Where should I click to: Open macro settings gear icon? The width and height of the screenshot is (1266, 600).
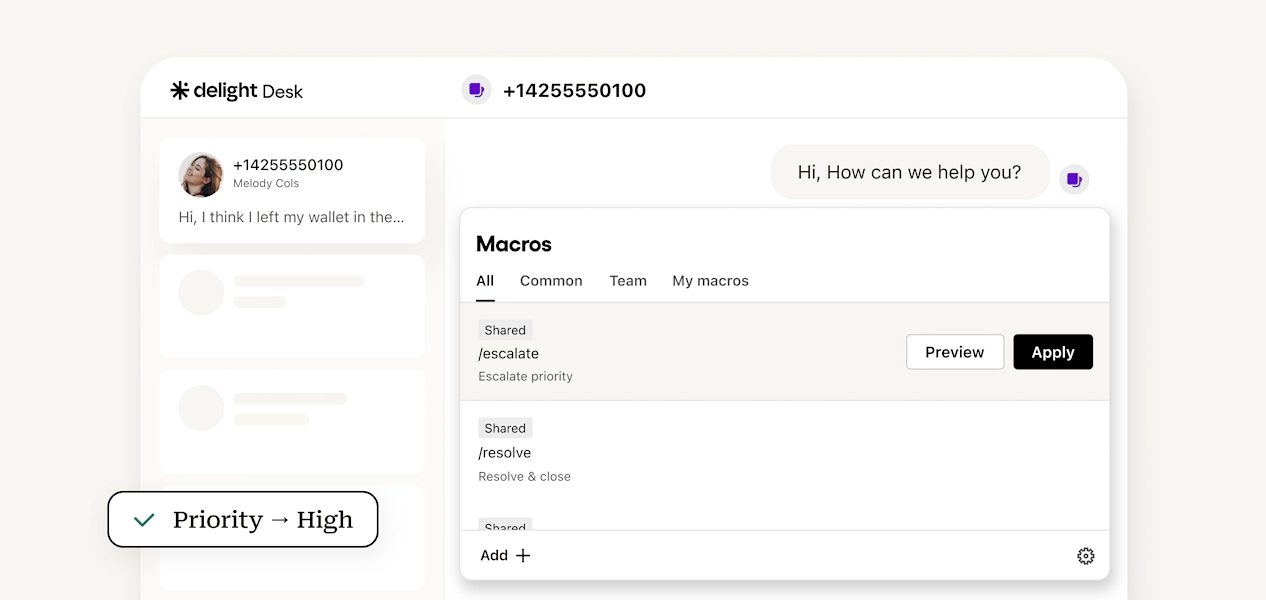click(1085, 556)
